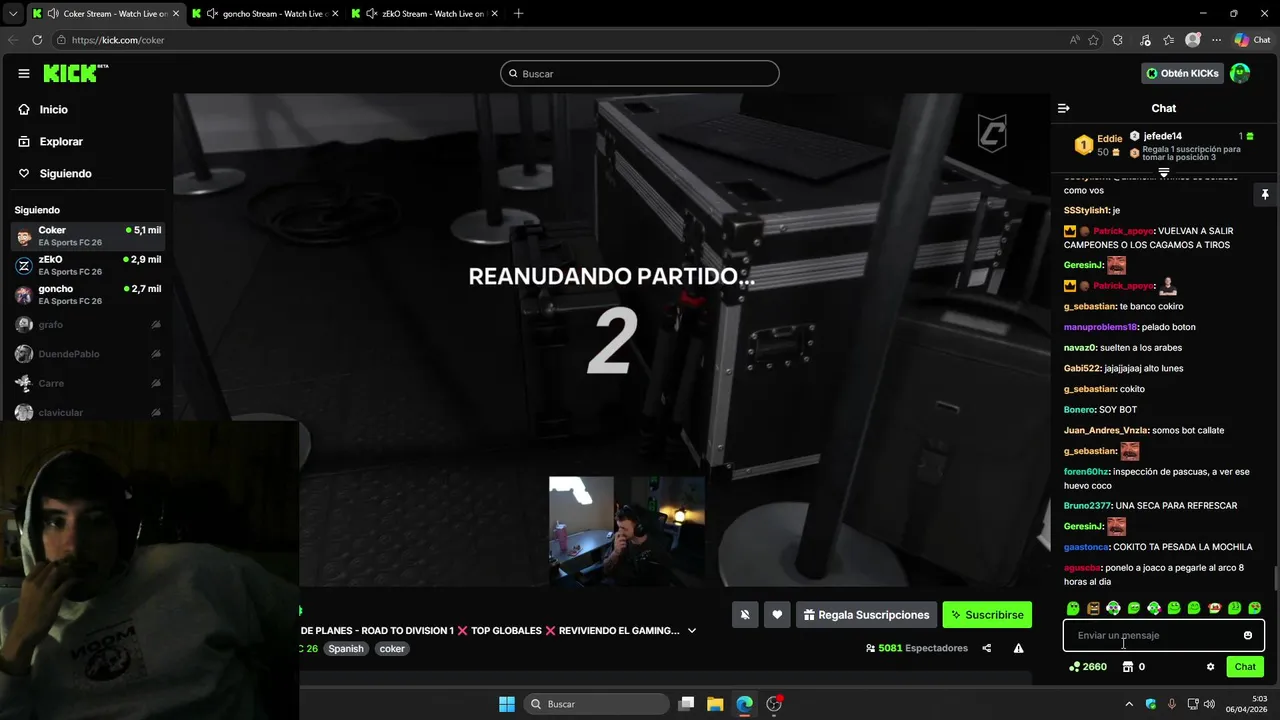Open chat settings via the gear icon
Viewport: 1280px width, 720px height.
1210,667
